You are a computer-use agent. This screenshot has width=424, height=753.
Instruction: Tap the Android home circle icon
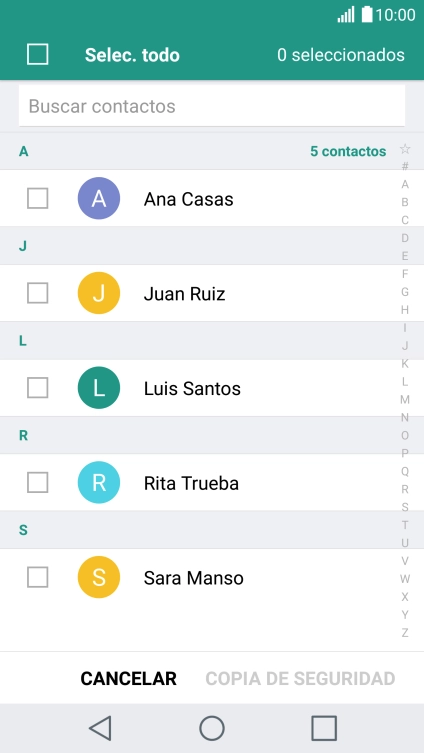click(x=212, y=728)
